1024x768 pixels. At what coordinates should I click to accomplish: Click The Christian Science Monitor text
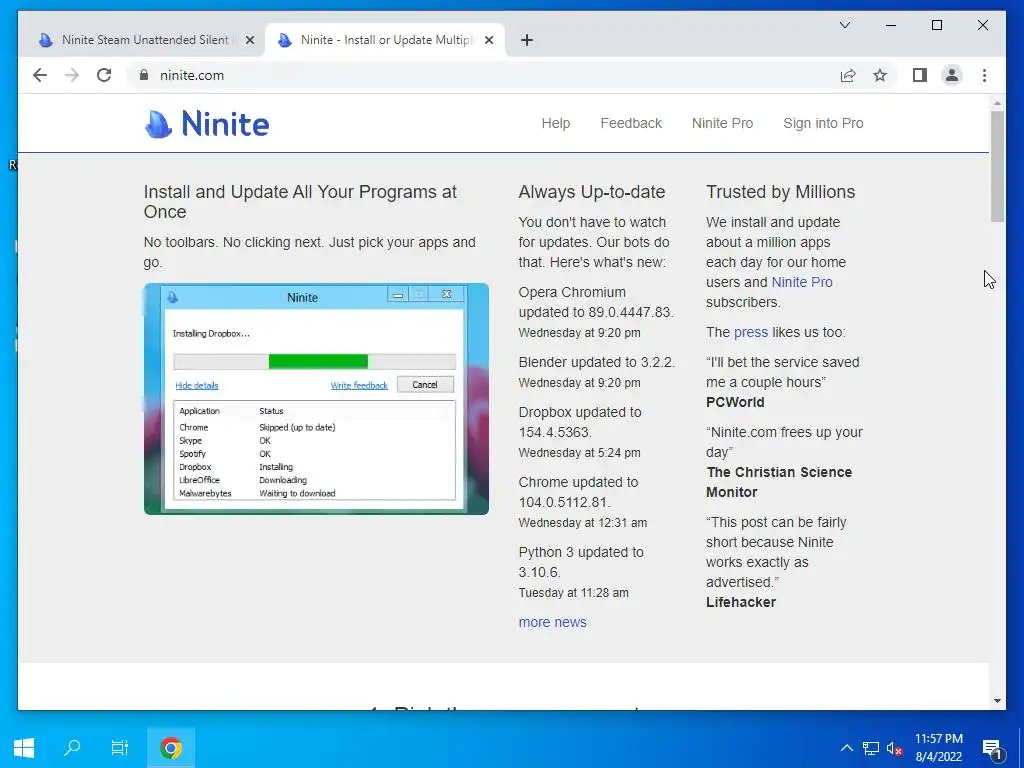(x=778, y=482)
